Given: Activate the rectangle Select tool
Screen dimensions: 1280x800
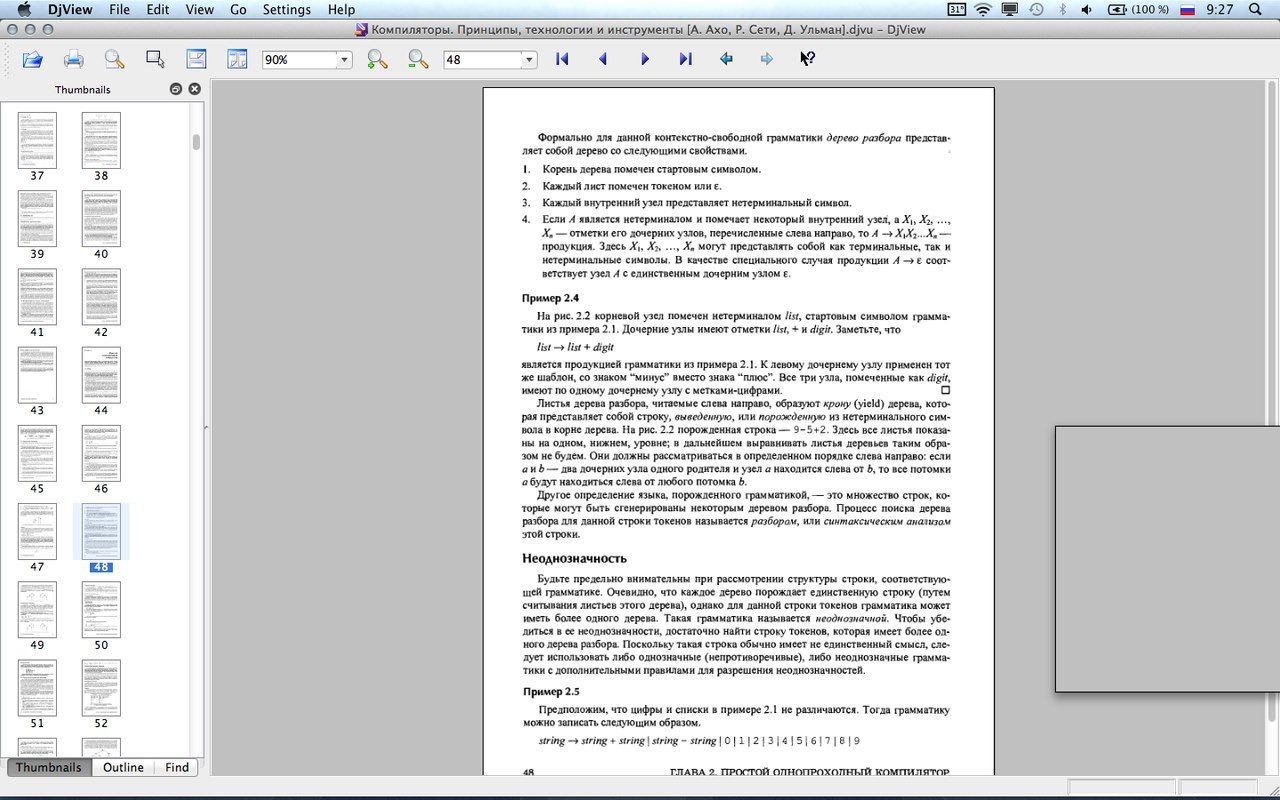Looking at the screenshot, I should (155, 59).
